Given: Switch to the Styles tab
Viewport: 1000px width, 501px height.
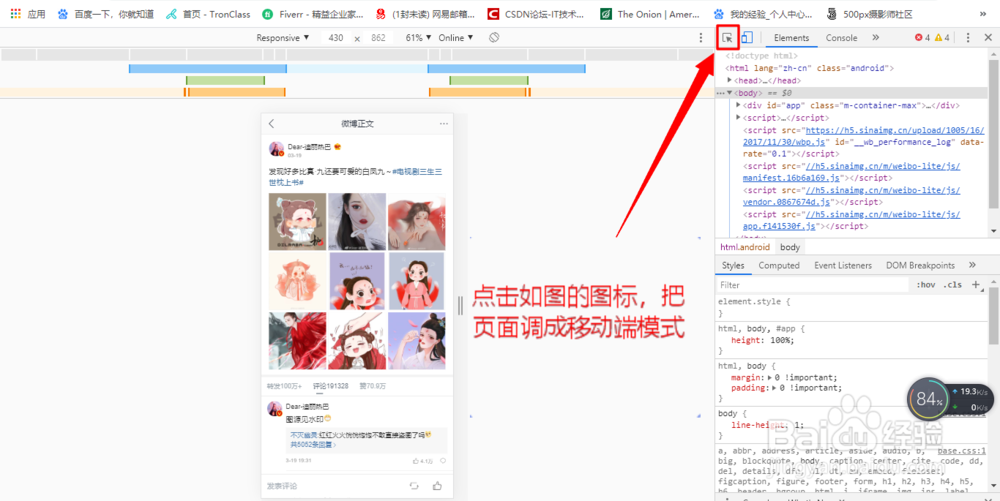Looking at the screenshot, I should click(x=733, y=266).
